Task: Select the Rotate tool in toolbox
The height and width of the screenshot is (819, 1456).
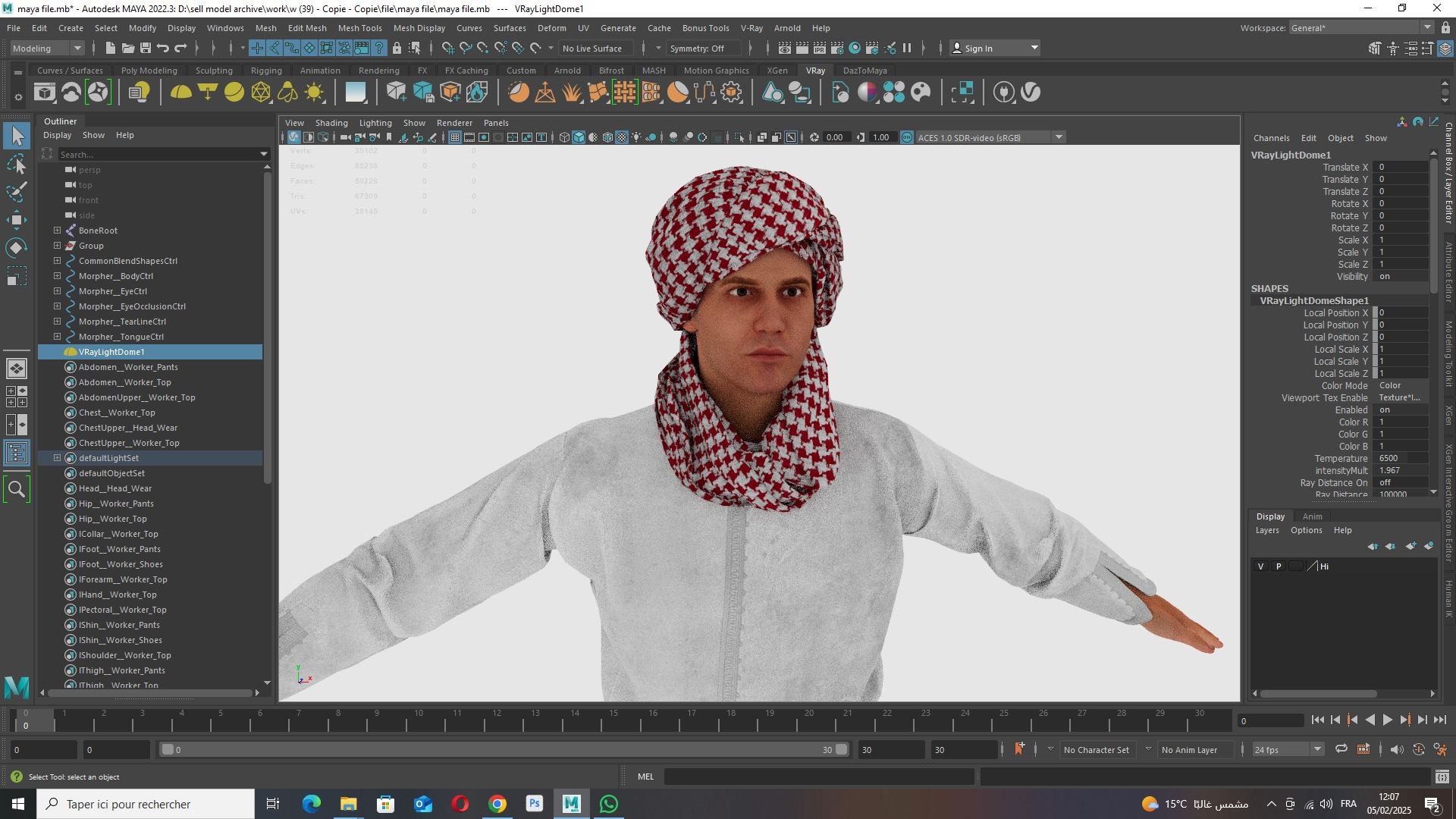Action: (x=17, y=248)
